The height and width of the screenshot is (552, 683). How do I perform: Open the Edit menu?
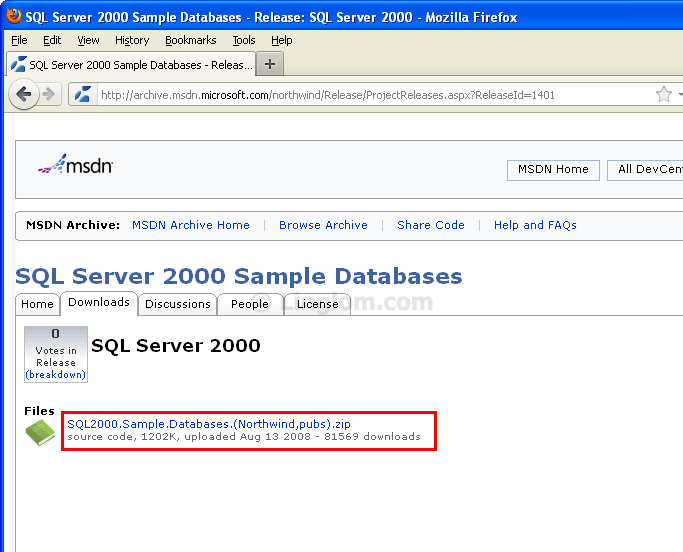tap(52, 40)
